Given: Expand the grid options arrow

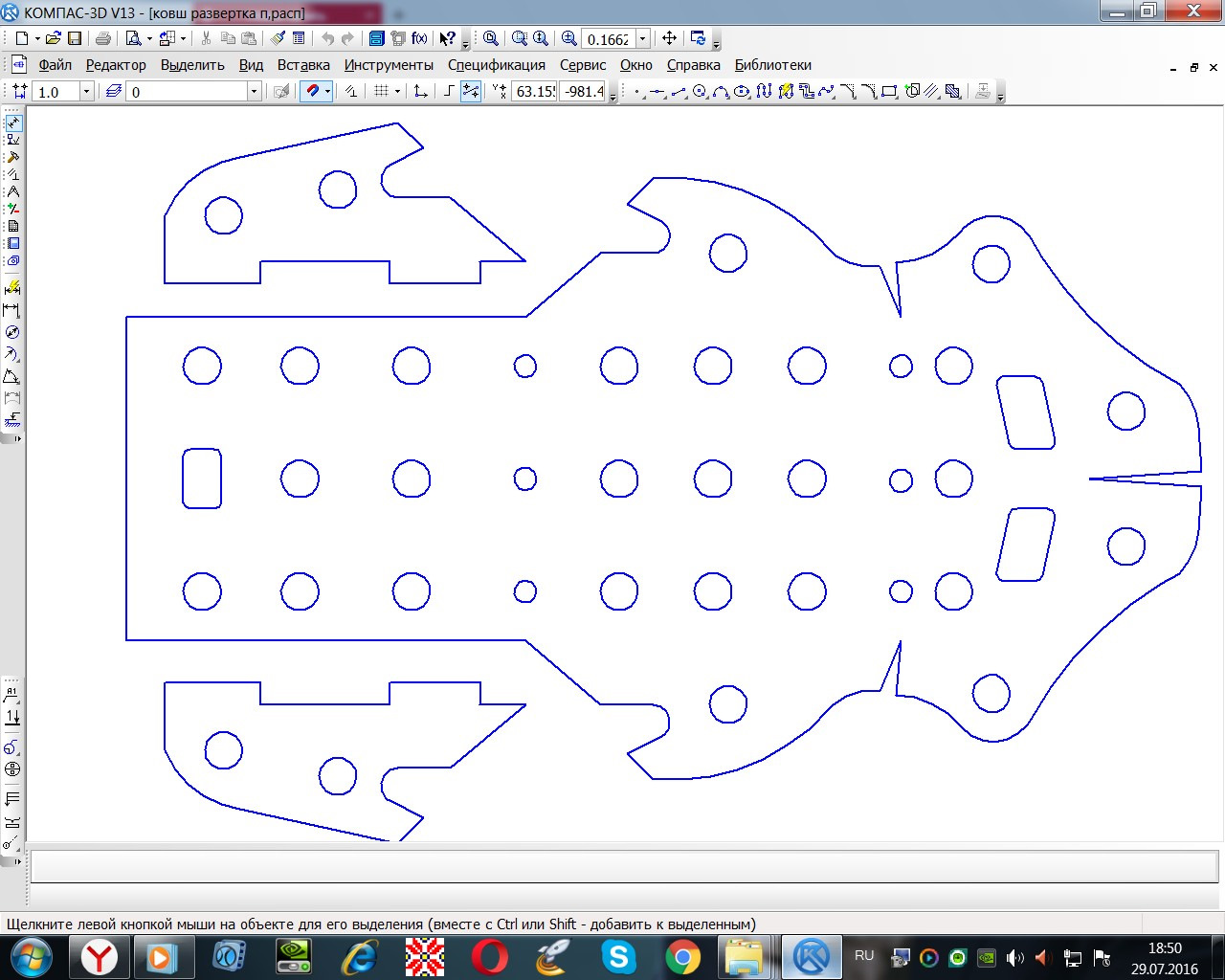Looking at the screenshot, I should (397, 92).
